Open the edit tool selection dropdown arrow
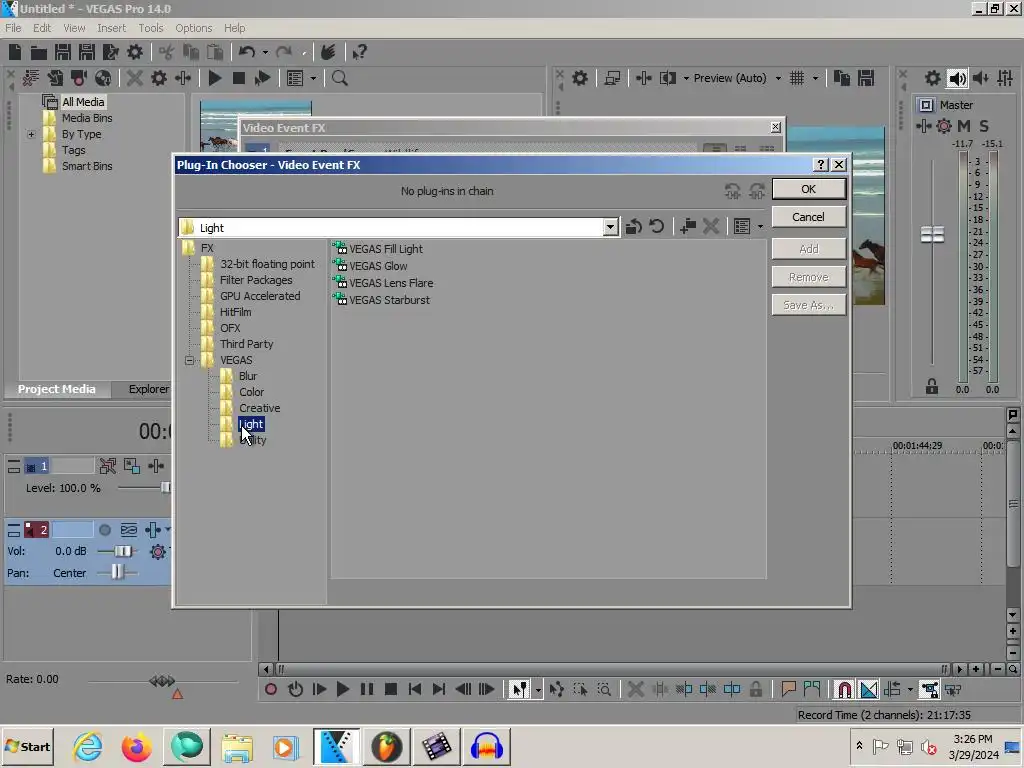The image size is (1024, 768). [538, 689]
